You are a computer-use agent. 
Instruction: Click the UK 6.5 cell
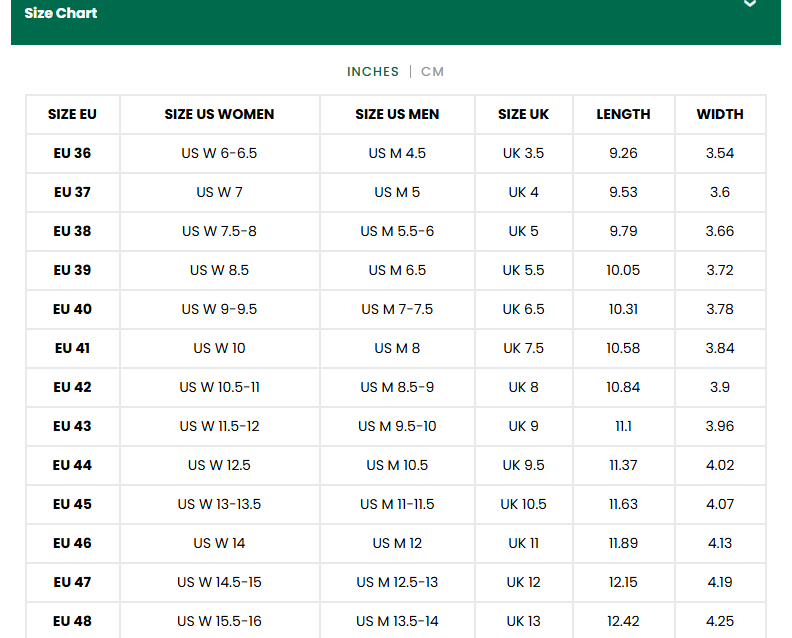coord(523,309)
